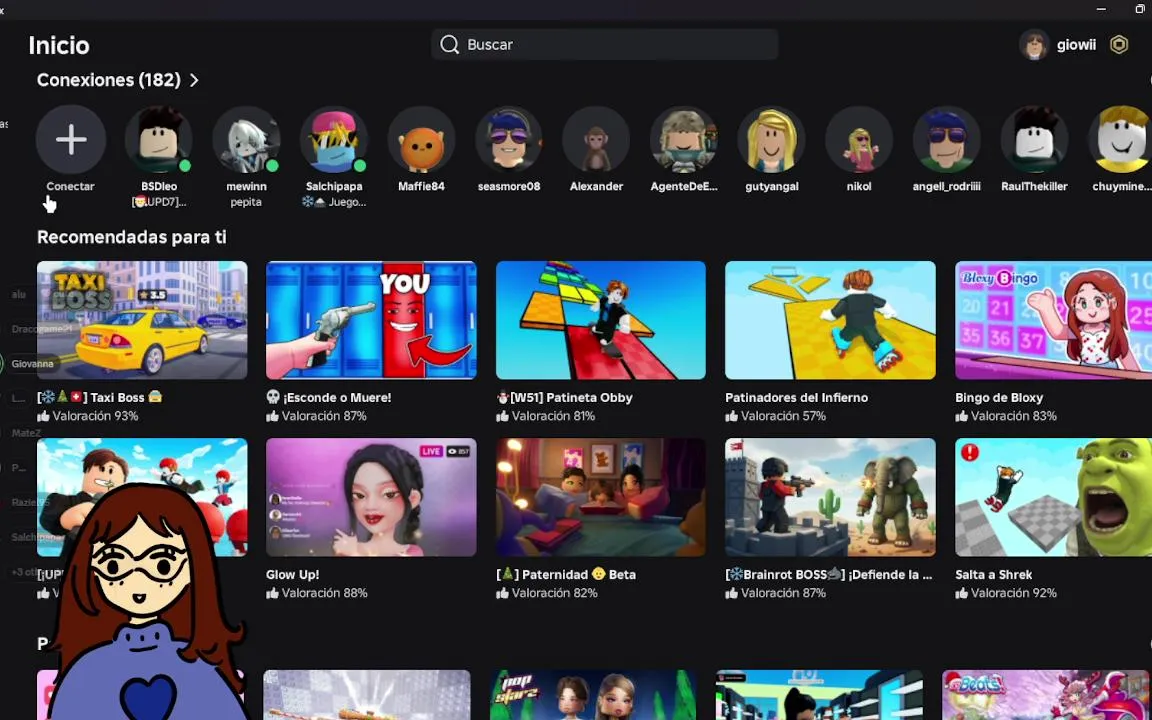Click Recomendadas para ti heading
This screenshot has width=1152, height=720.
click(132, 237)
